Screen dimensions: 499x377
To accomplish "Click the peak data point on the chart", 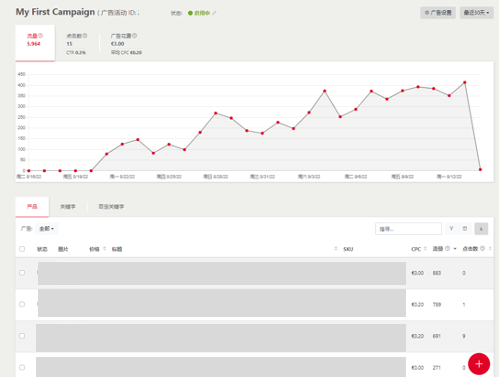I will click(465, 82).
